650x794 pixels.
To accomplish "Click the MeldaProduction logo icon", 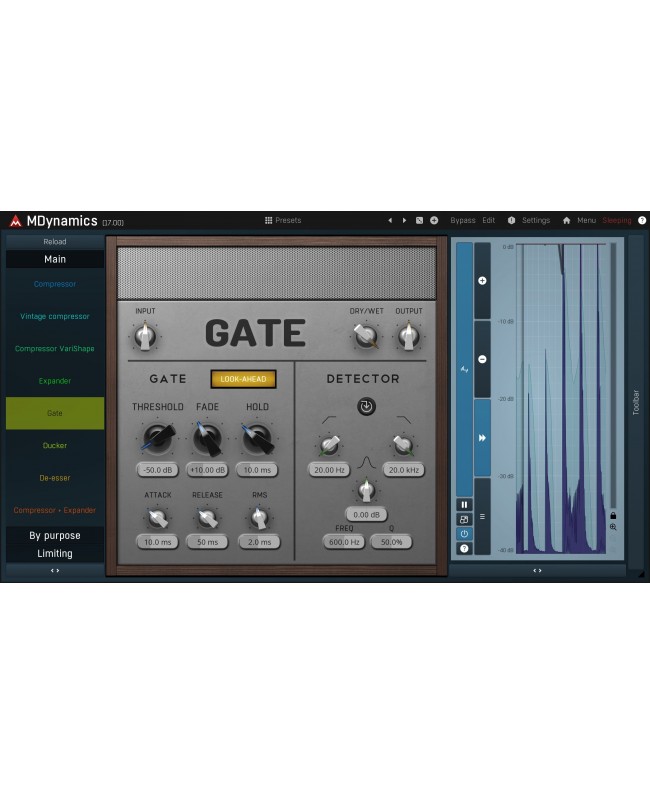I will tap(15, 221).
